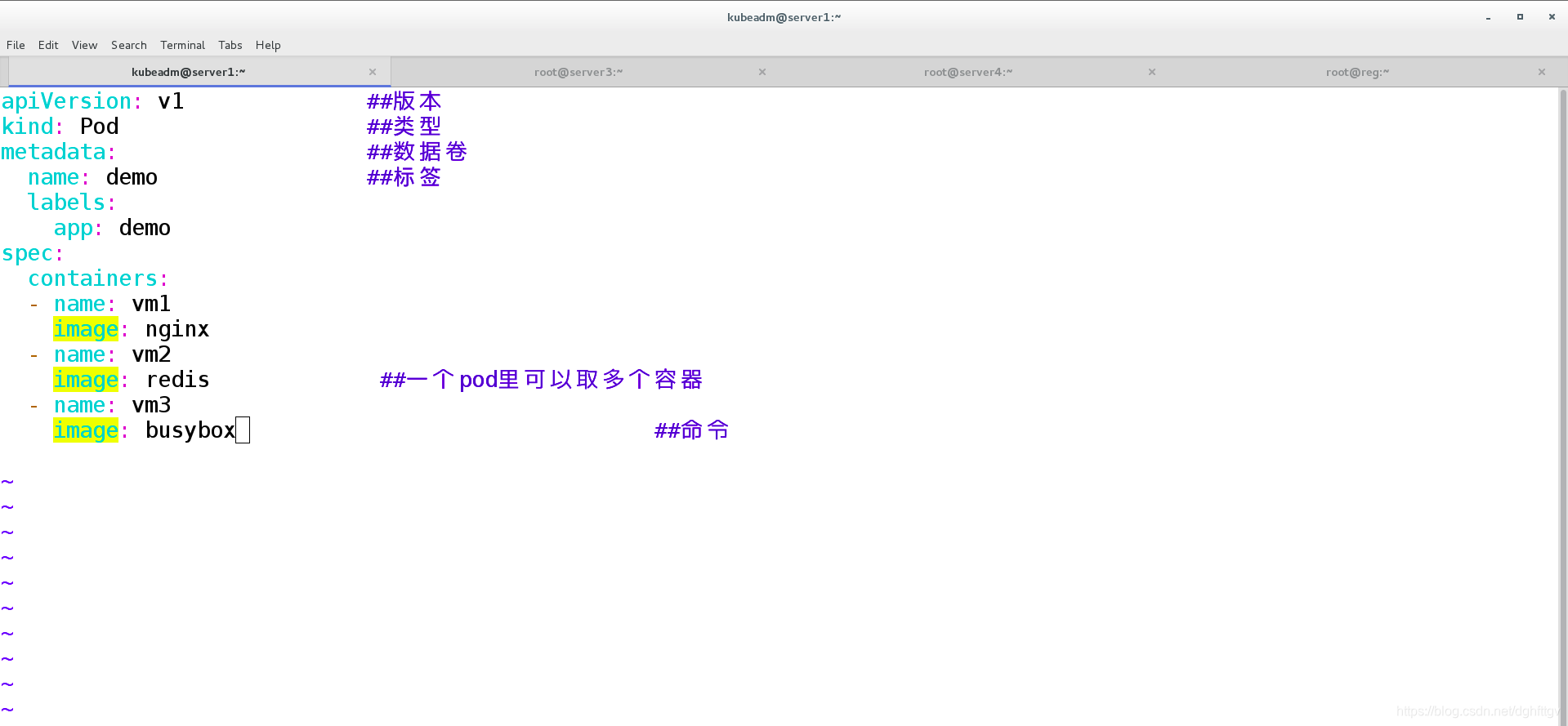Close the root@server3 tab
Image resolution: width=1568 pixels, height=726 pixels.
762,72
